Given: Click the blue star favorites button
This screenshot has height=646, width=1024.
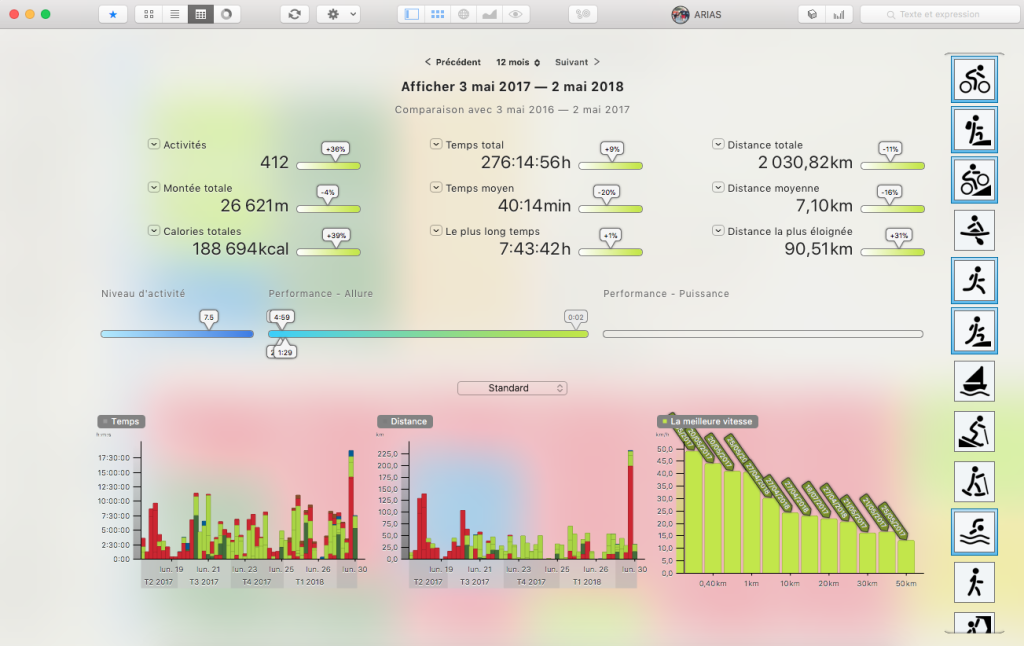Looking at the screenshot, I should point(113,15).
